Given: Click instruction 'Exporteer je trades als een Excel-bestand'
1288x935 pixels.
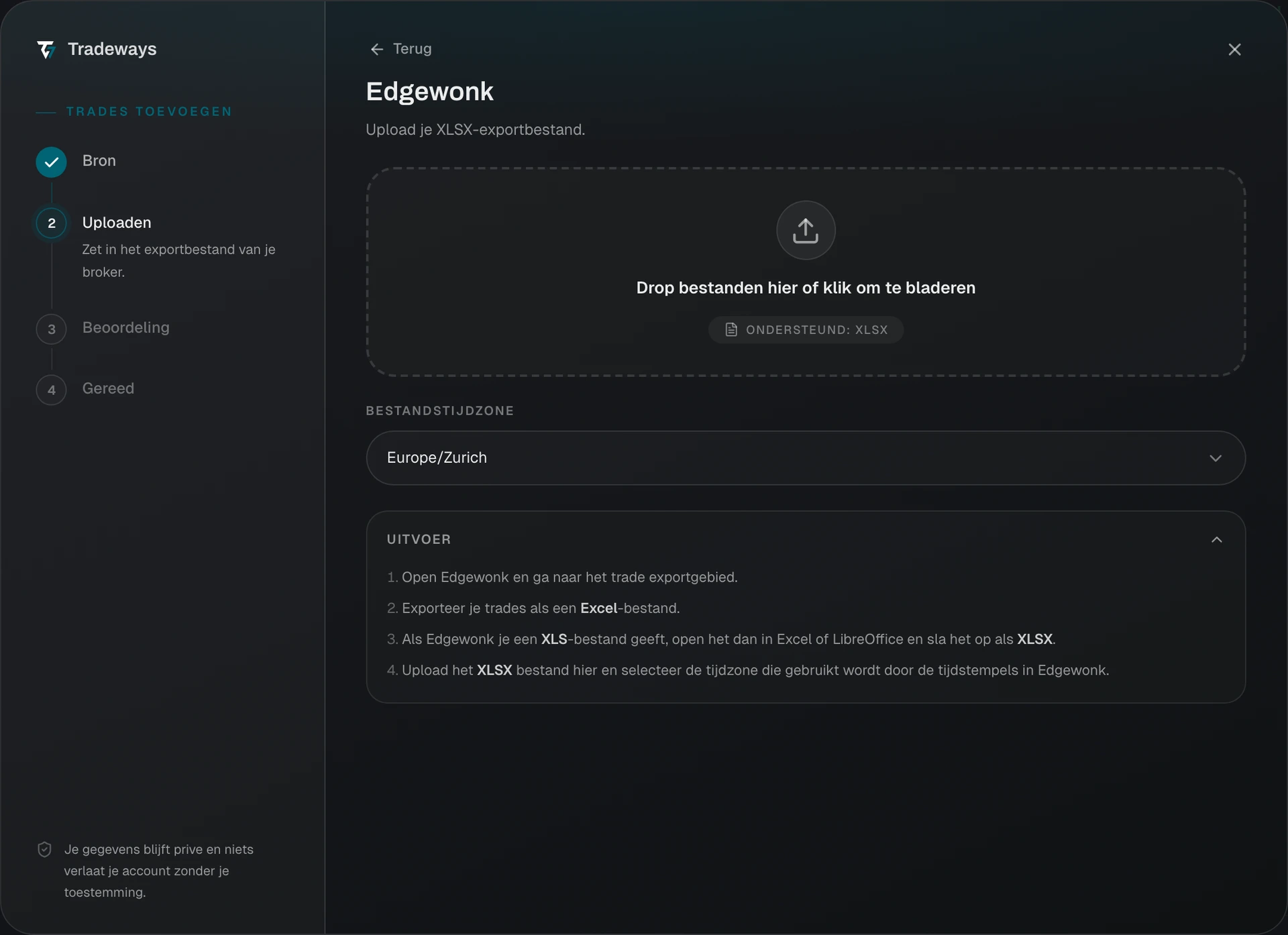Looking at the screenshot, I should click(x=541, y=608).
